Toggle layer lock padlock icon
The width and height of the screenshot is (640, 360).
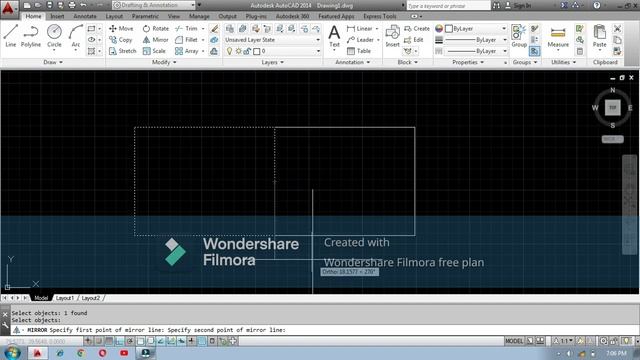[247, 51]
